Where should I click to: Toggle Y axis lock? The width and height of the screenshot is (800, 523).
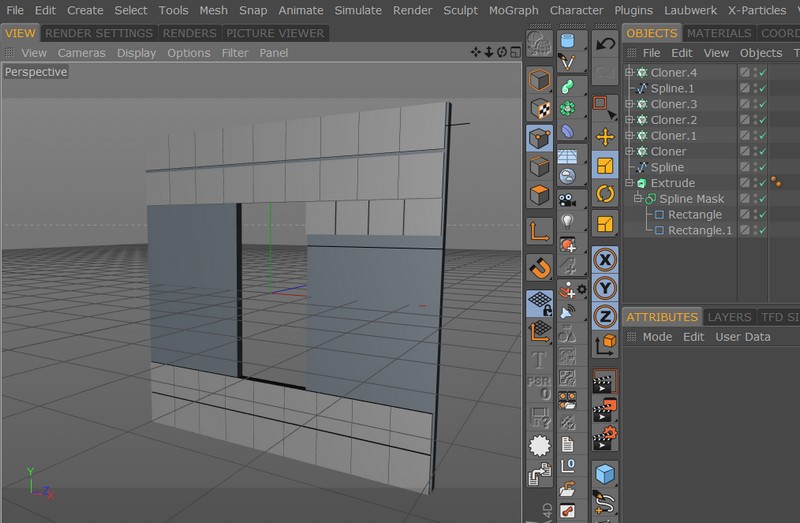click(605, 288)
